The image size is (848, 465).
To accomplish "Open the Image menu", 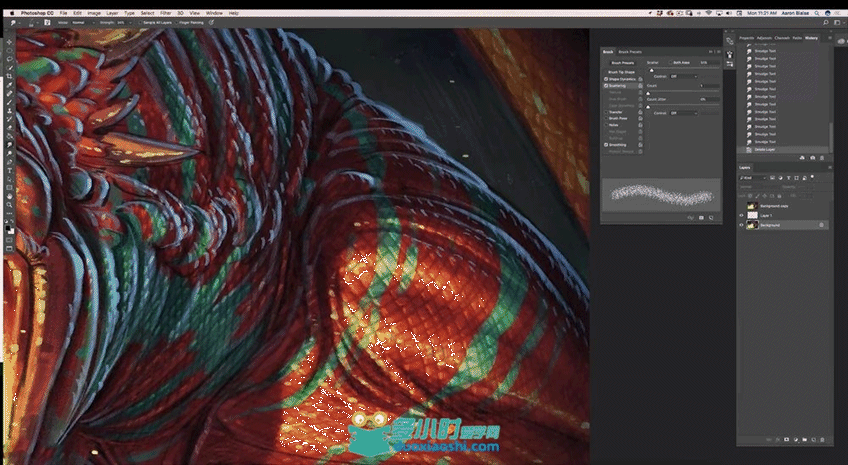I will [94, 13].
